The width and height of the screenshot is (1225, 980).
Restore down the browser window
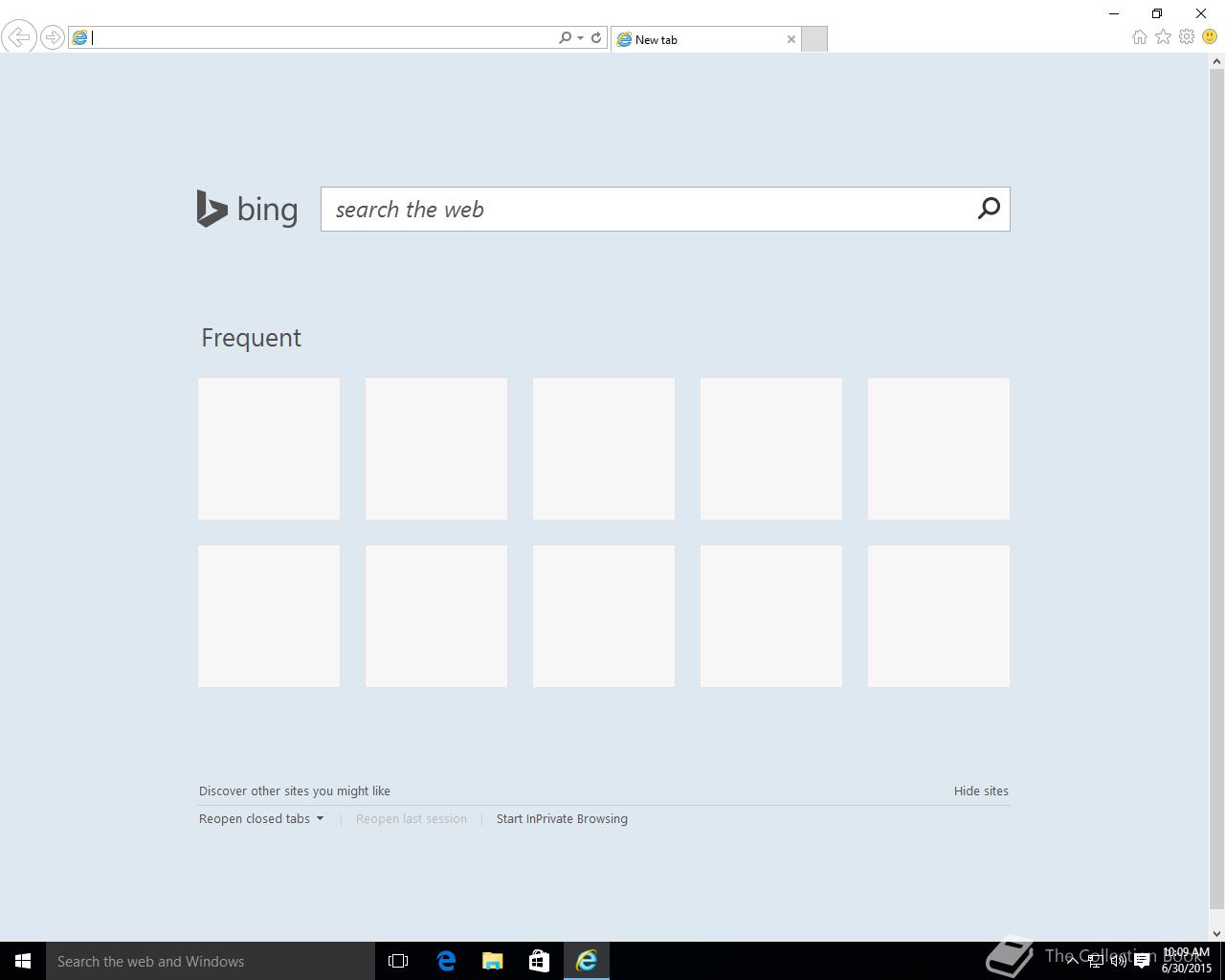1157,13
